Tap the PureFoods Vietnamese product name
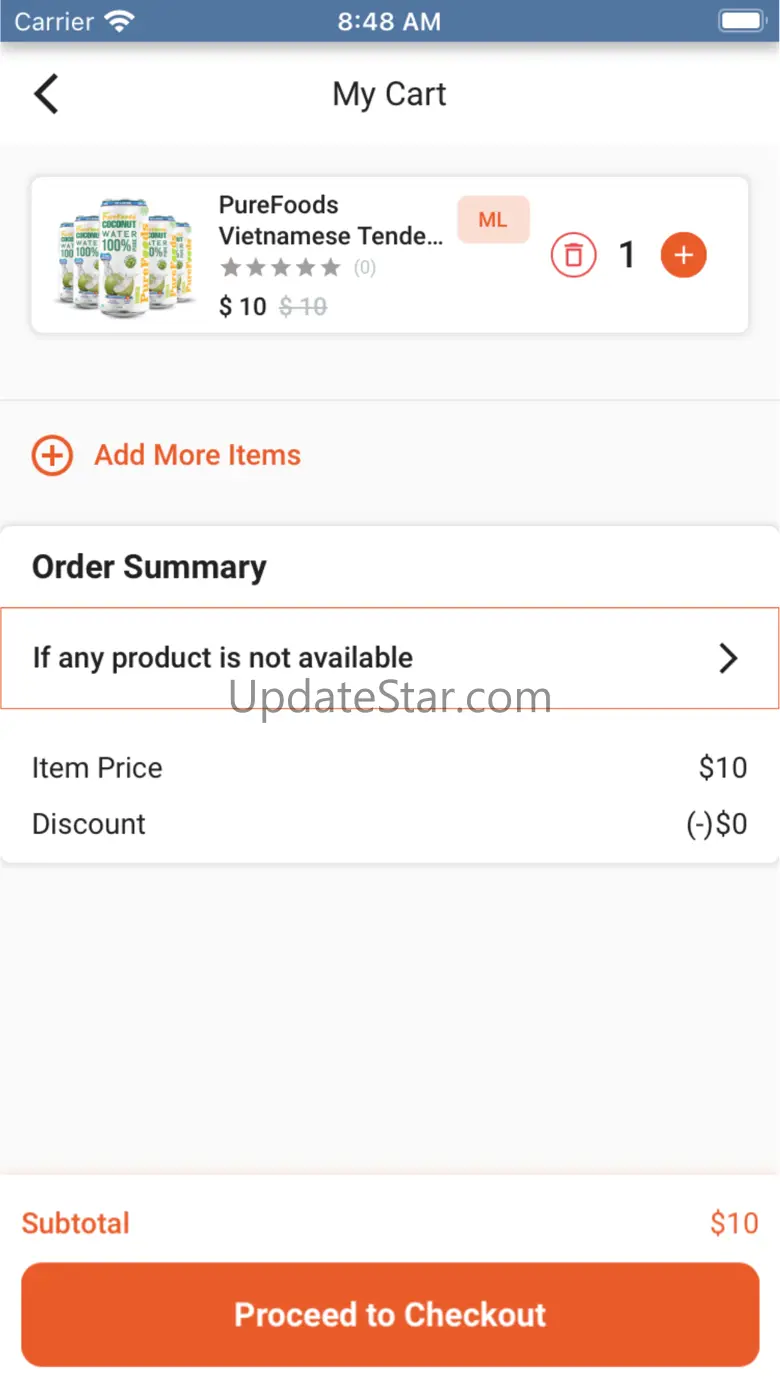The width and height of the screenshot is (780, 1387). click(x=330, y=220)
